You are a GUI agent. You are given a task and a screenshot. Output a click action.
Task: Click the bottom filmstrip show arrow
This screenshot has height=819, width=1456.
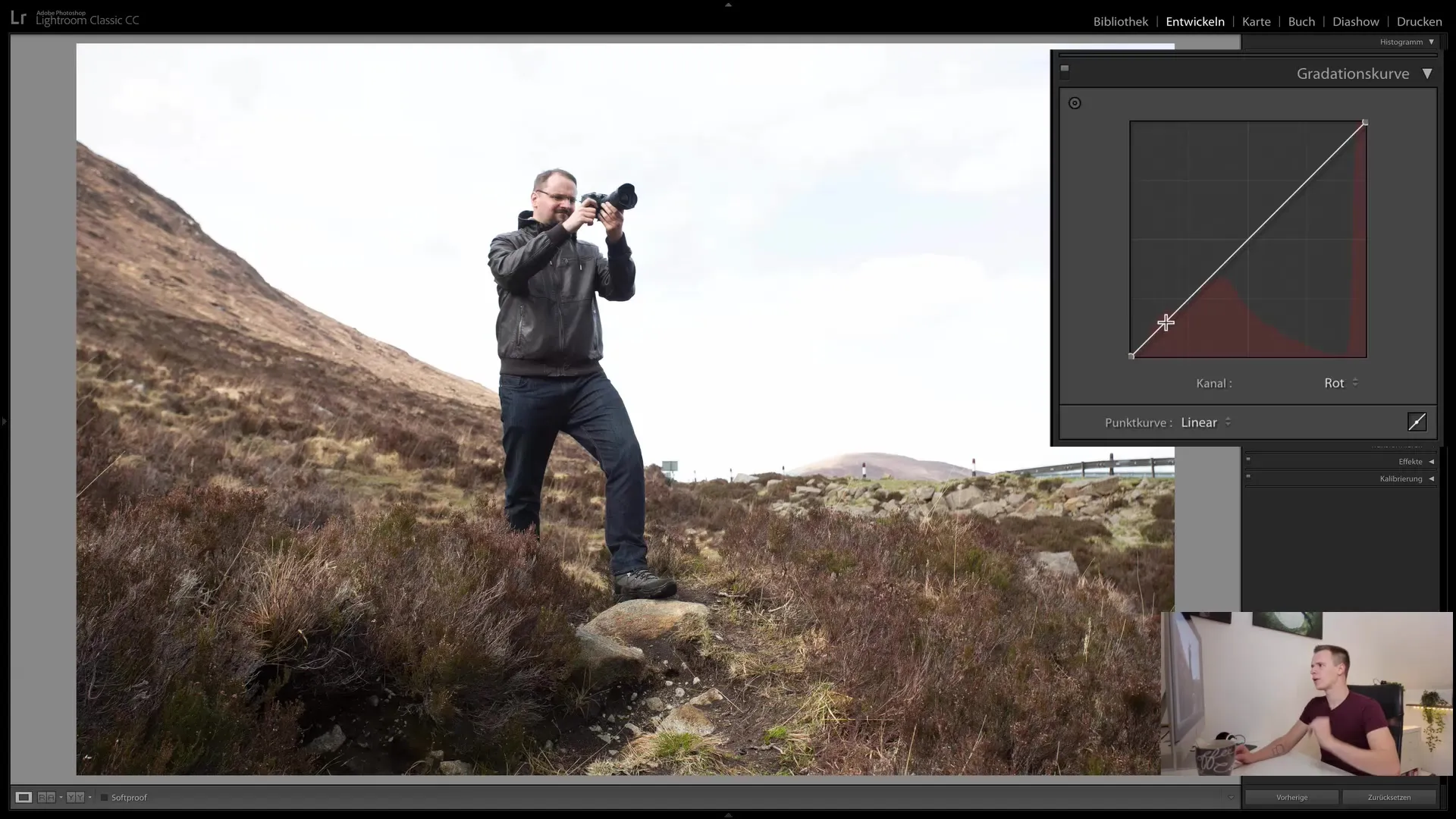point(728,814)
